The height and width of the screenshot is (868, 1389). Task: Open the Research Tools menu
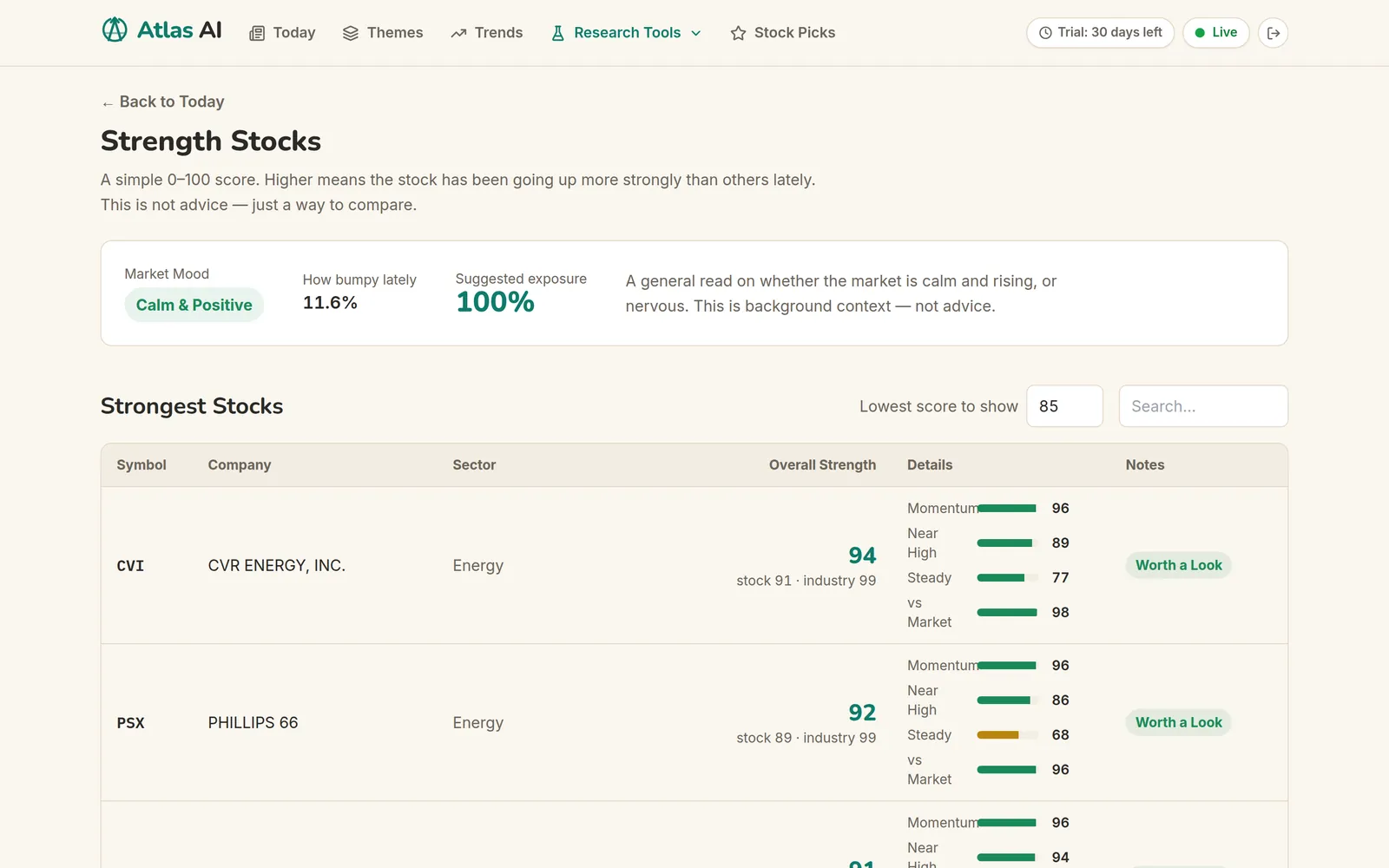626,33
